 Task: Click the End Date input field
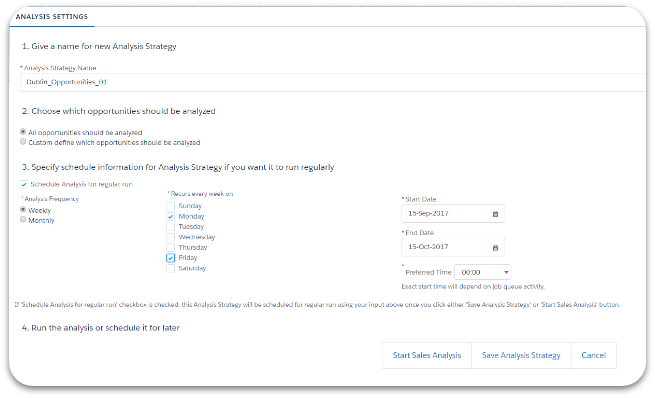click(453, 247)
